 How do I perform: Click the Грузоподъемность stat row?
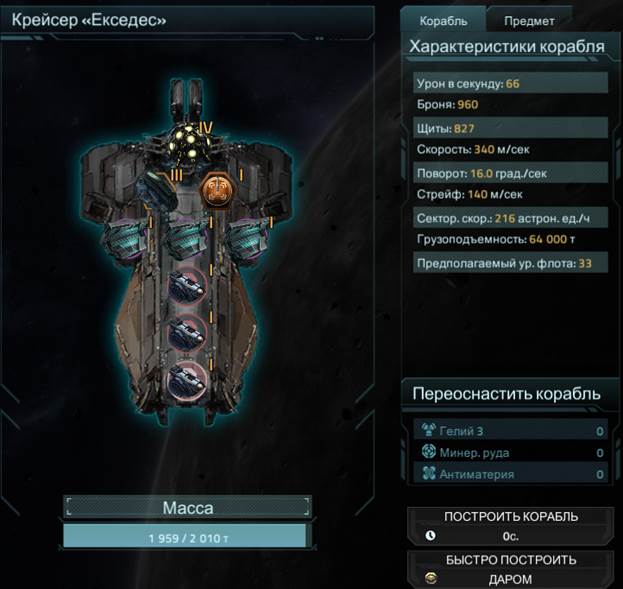point(510,239)
